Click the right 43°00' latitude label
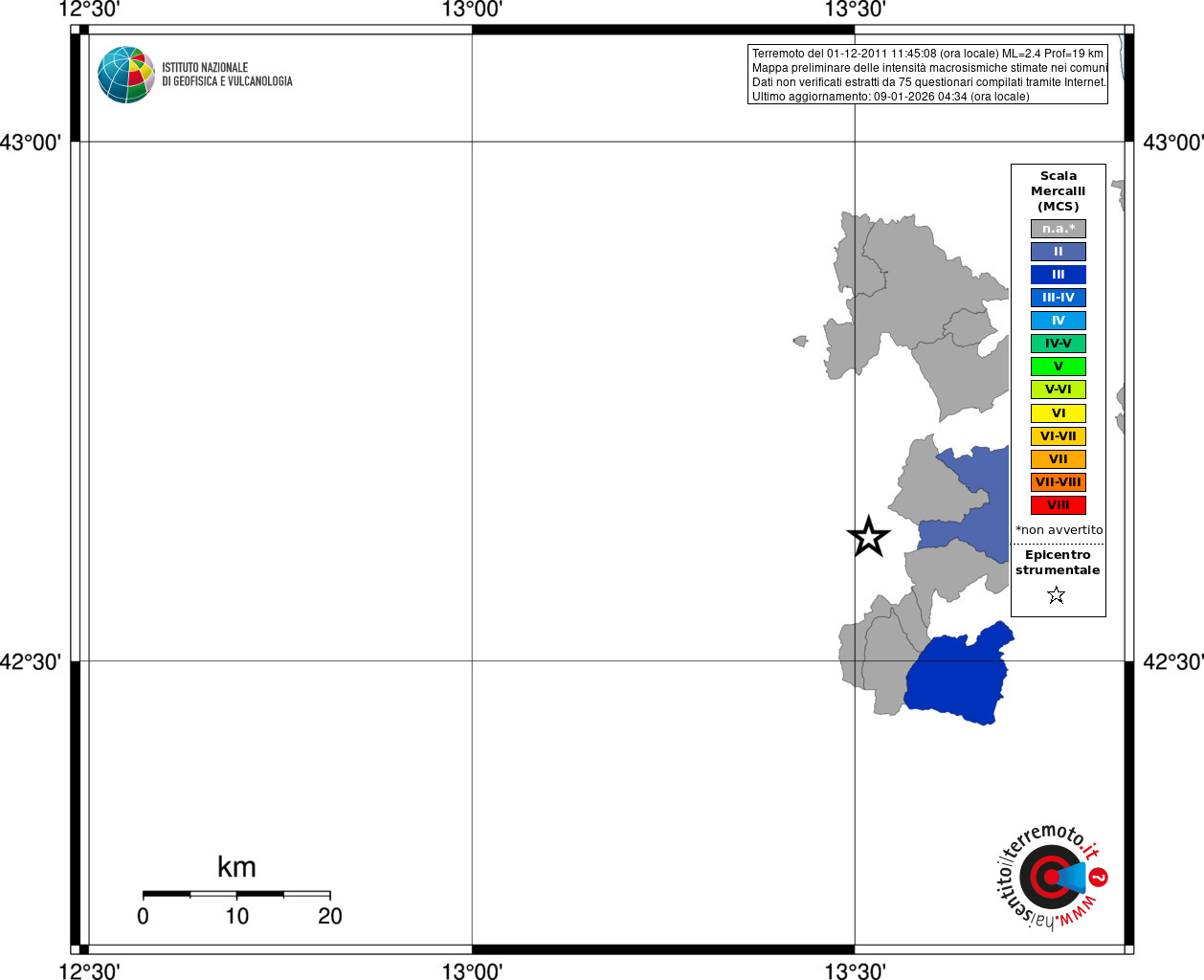 (x=1173, y=143)
